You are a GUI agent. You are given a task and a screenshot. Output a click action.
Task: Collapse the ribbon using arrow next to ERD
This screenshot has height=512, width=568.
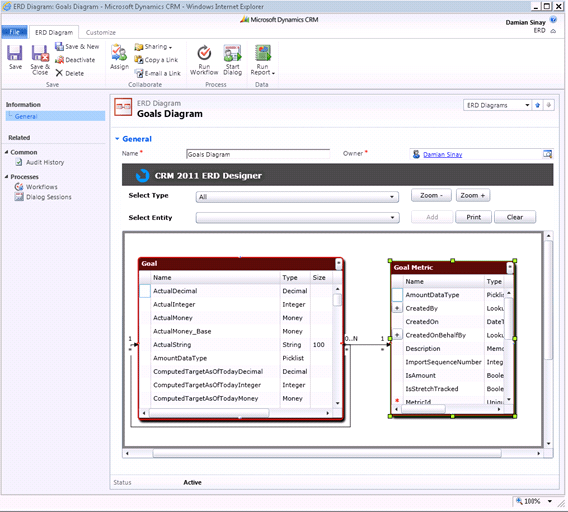[x=553, y=31]
